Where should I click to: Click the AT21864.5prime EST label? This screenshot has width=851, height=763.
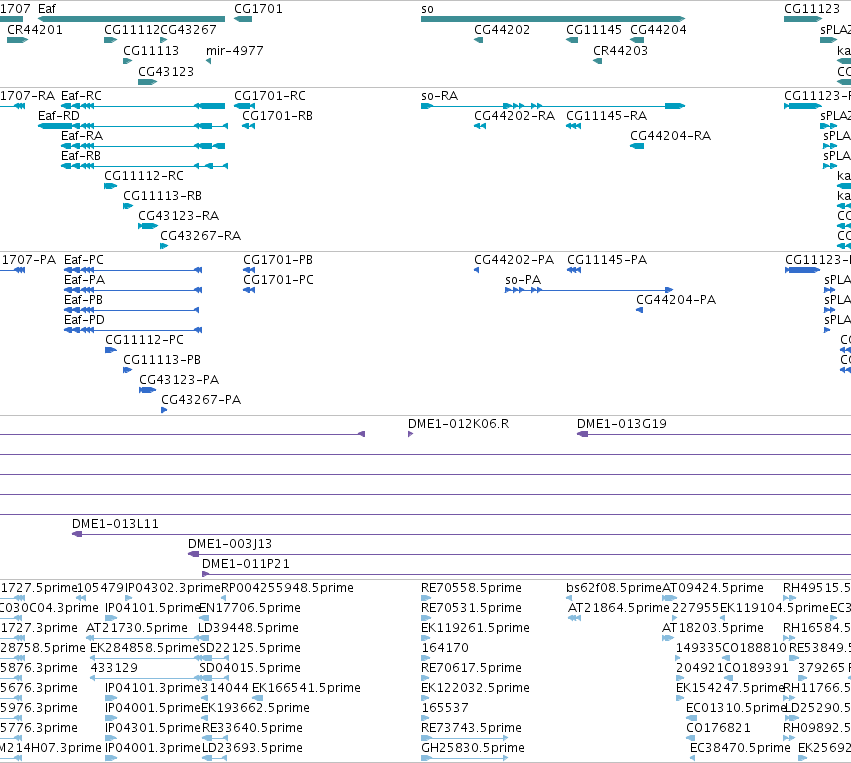click(x=619, y=608)
